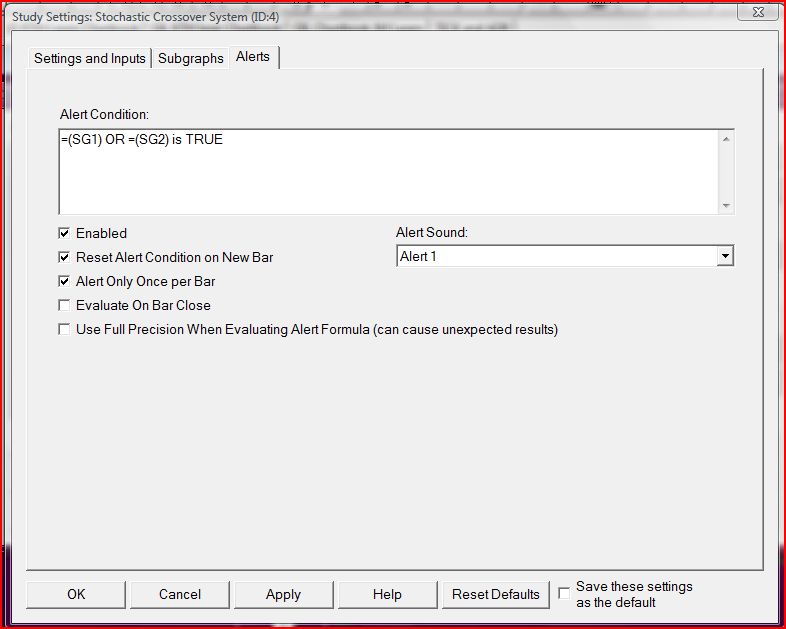The width and height of the screenshot is (786, 629).
Task: Open Alert Sound dropdown arrow
Action: coord(725,256)
